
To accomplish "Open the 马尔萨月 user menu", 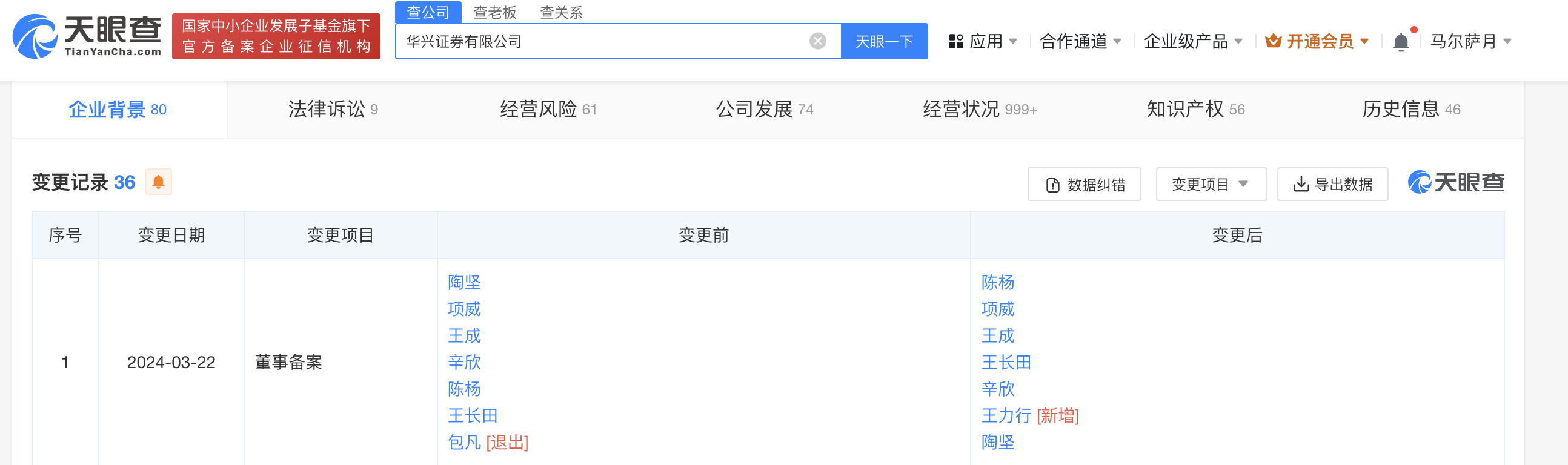I will point(1470,41).
